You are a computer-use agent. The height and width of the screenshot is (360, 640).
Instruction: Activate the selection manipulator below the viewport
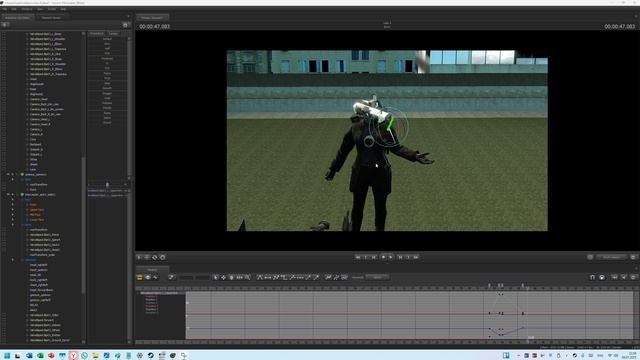[139, 257]
